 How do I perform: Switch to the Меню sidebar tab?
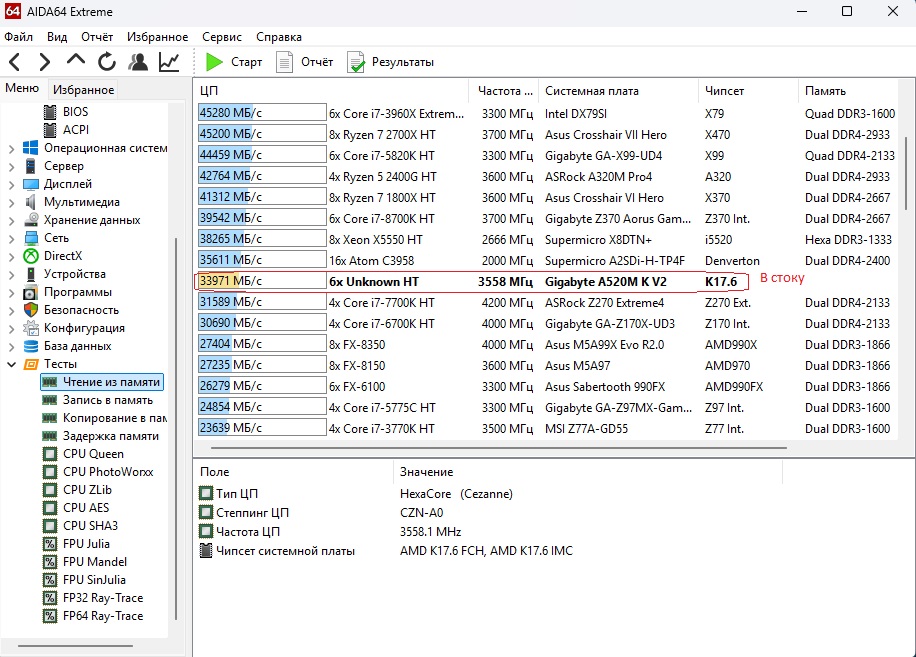(x=22, y=88)
